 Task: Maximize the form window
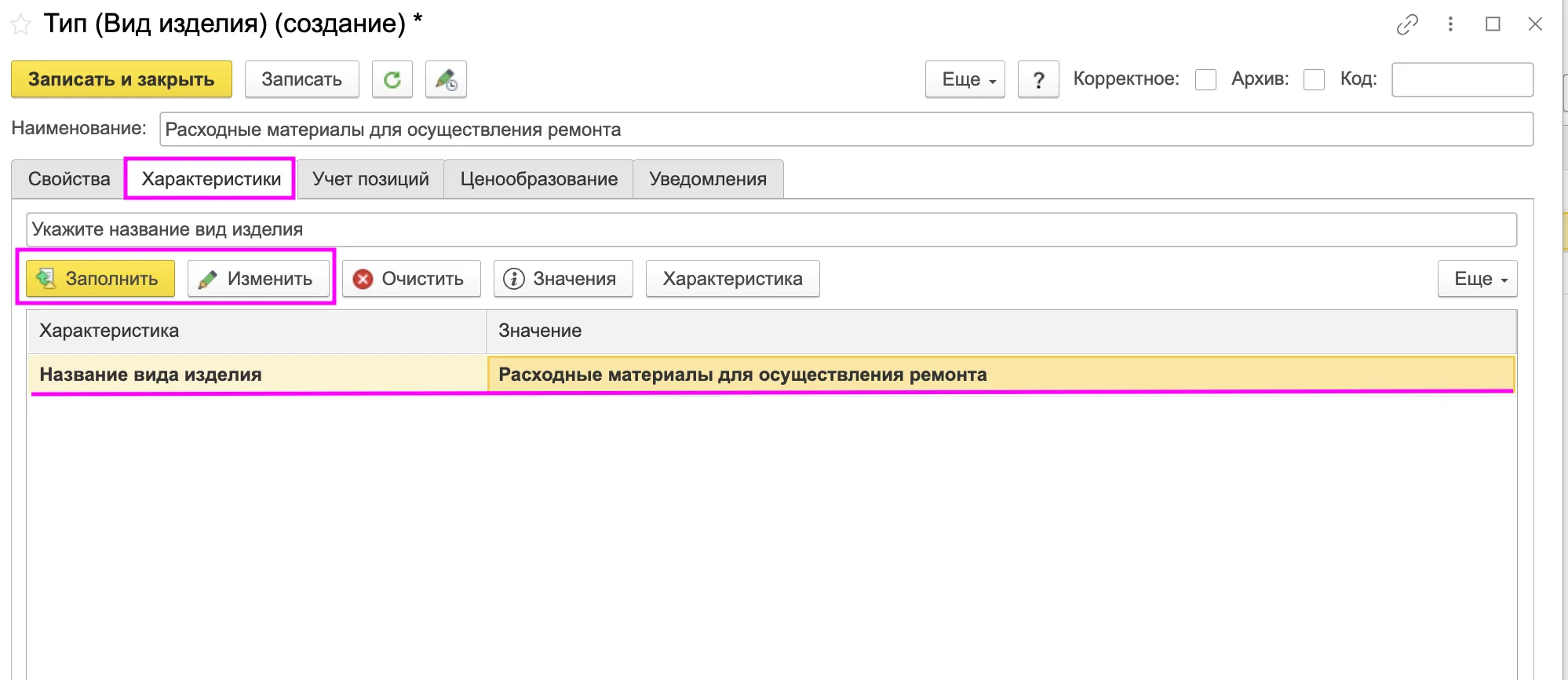[x=1493, y=24]
